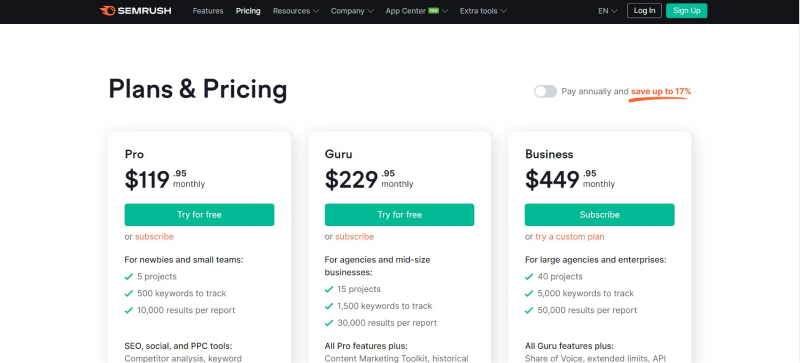
Task: Expand the Company dropdown menu
Action: [352, 11]
